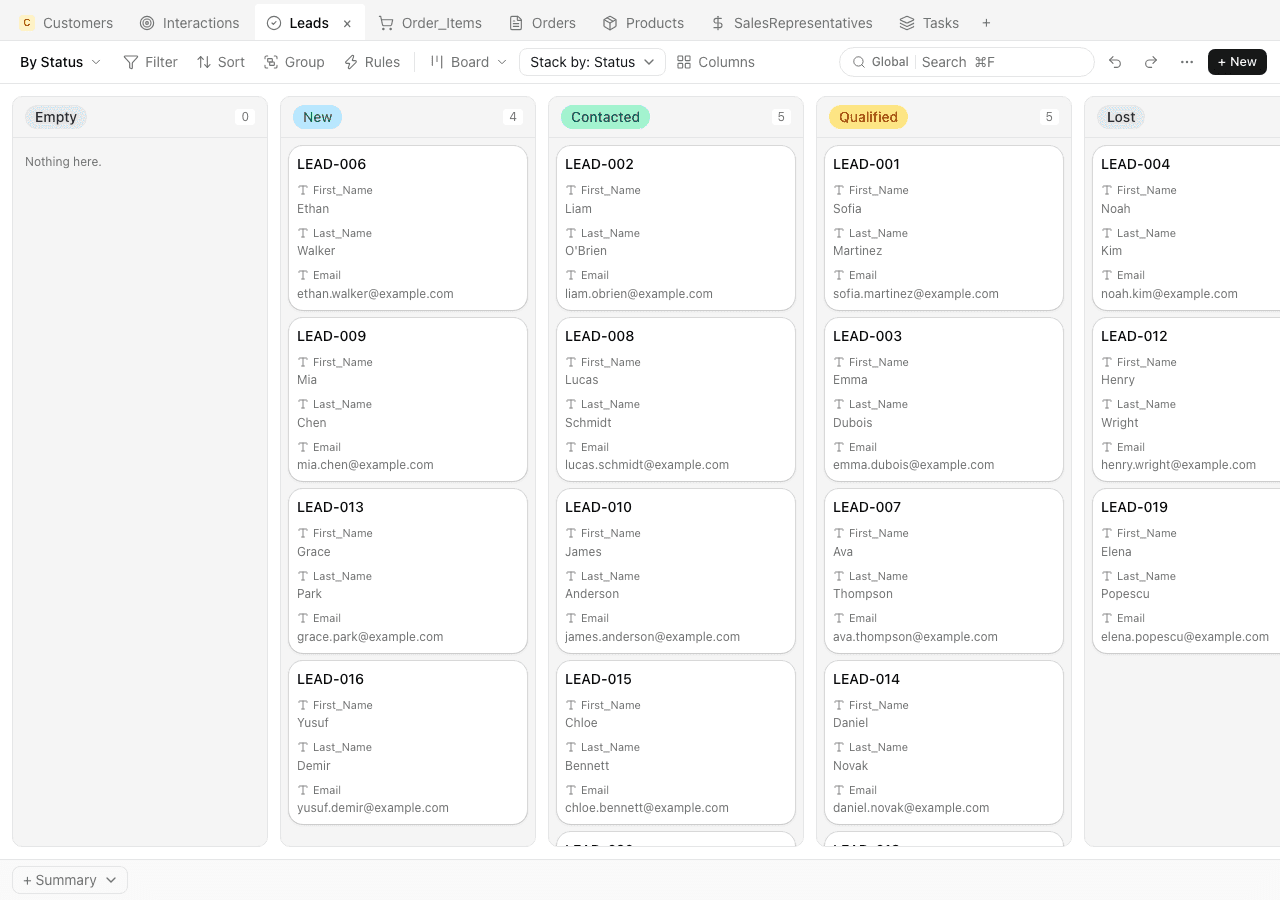Expand the By Status view dropdown
Image resolution: width=1280 pixels, height=900 pixels.
click(60, 62)
